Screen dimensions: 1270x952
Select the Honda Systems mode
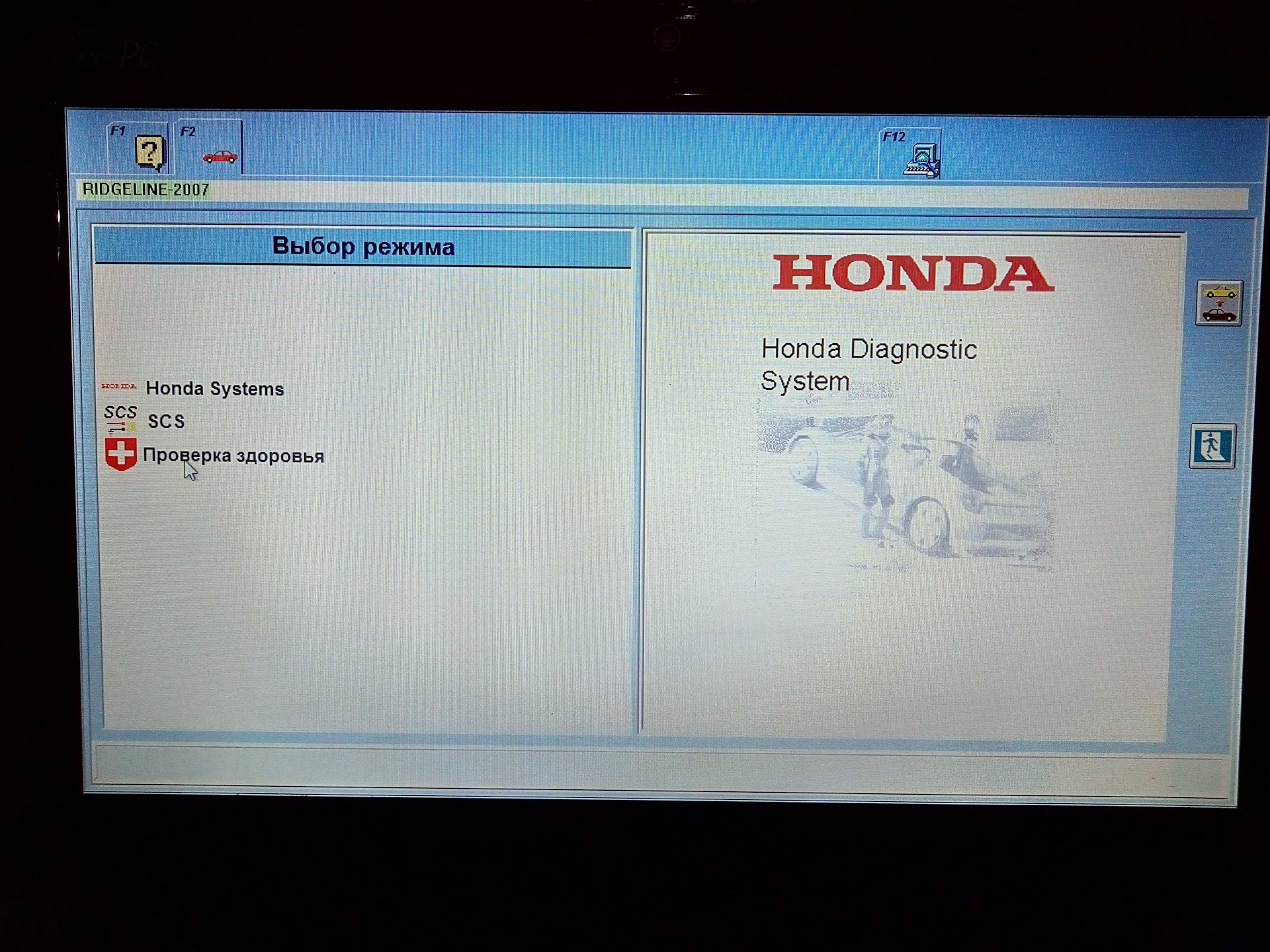pos(214,388)
